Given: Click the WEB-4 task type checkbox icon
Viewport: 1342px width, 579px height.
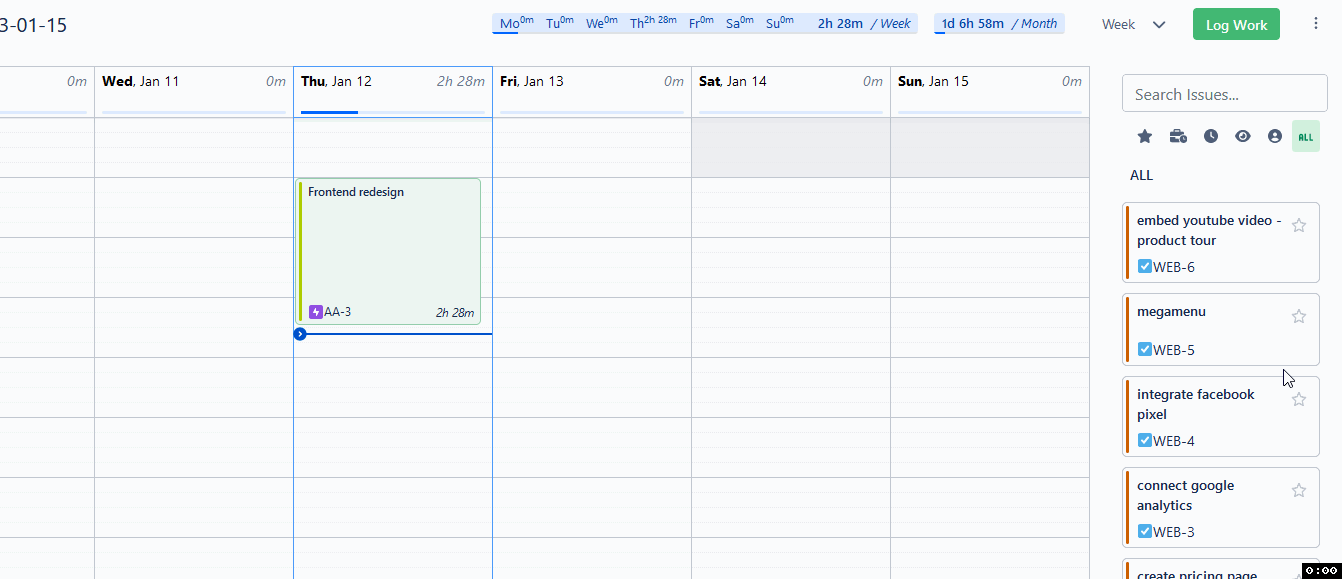Looking at the screenshot, I should (x=1145, y=441).
